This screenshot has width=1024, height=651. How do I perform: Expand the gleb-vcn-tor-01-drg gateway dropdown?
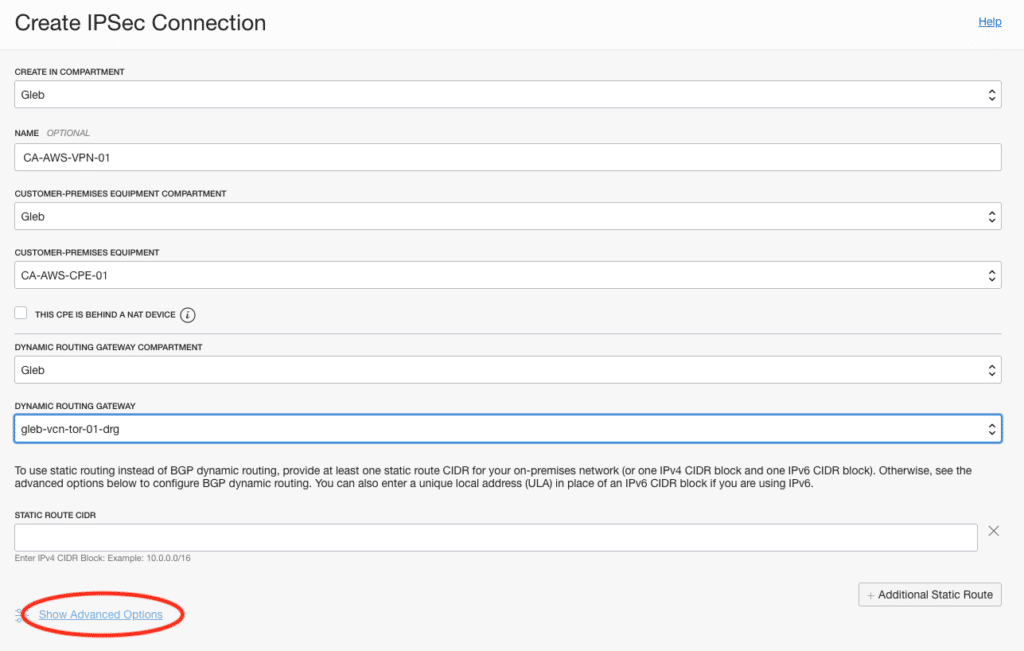click(507, 429)
